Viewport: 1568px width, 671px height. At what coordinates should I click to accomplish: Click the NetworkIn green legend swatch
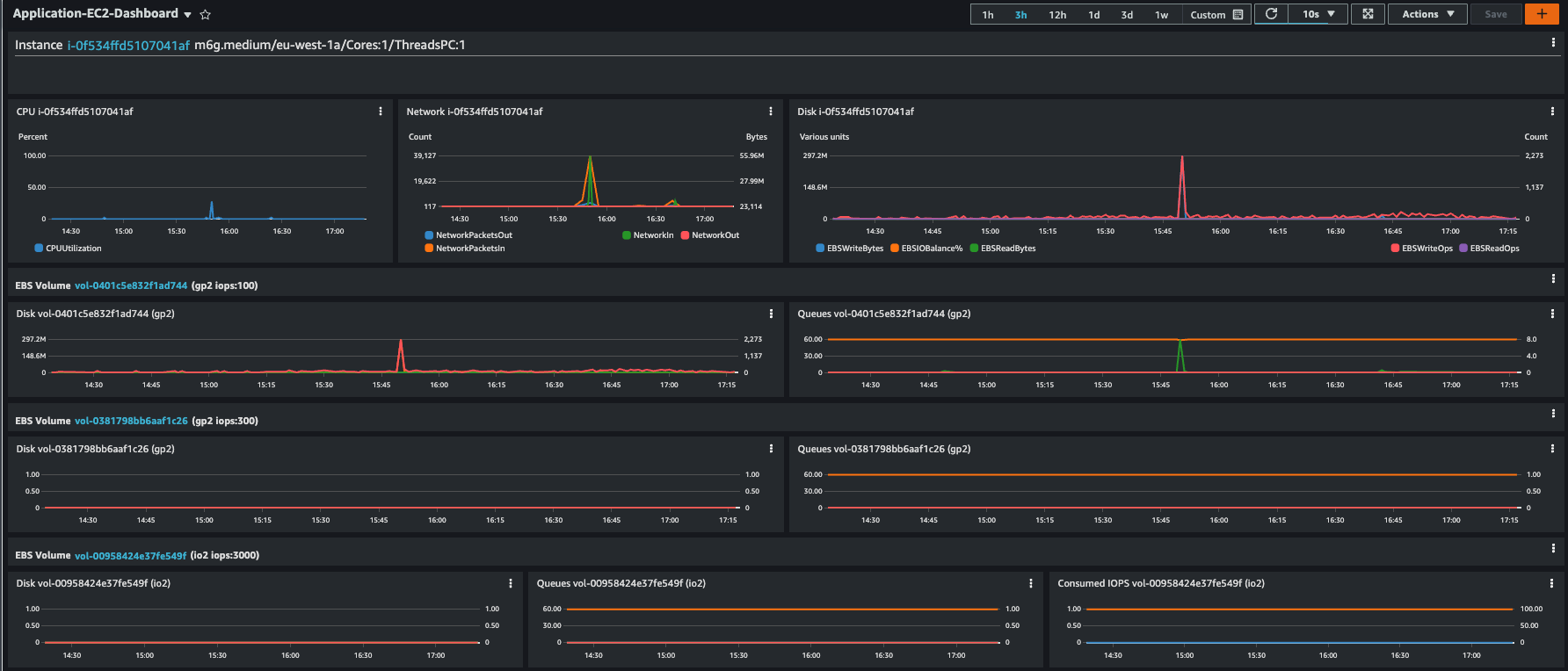627,235
